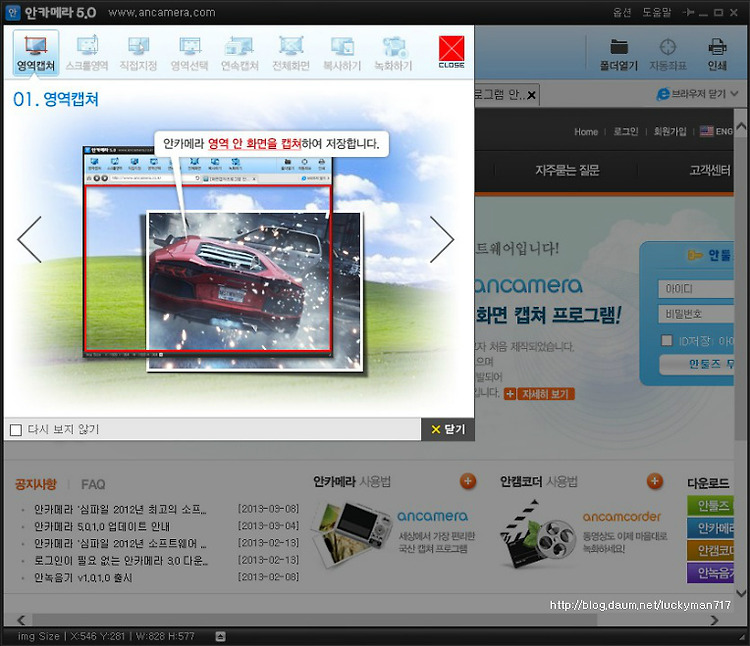
Task: Click the purple 안녹음기 download button
Action: tap(710, 572)
